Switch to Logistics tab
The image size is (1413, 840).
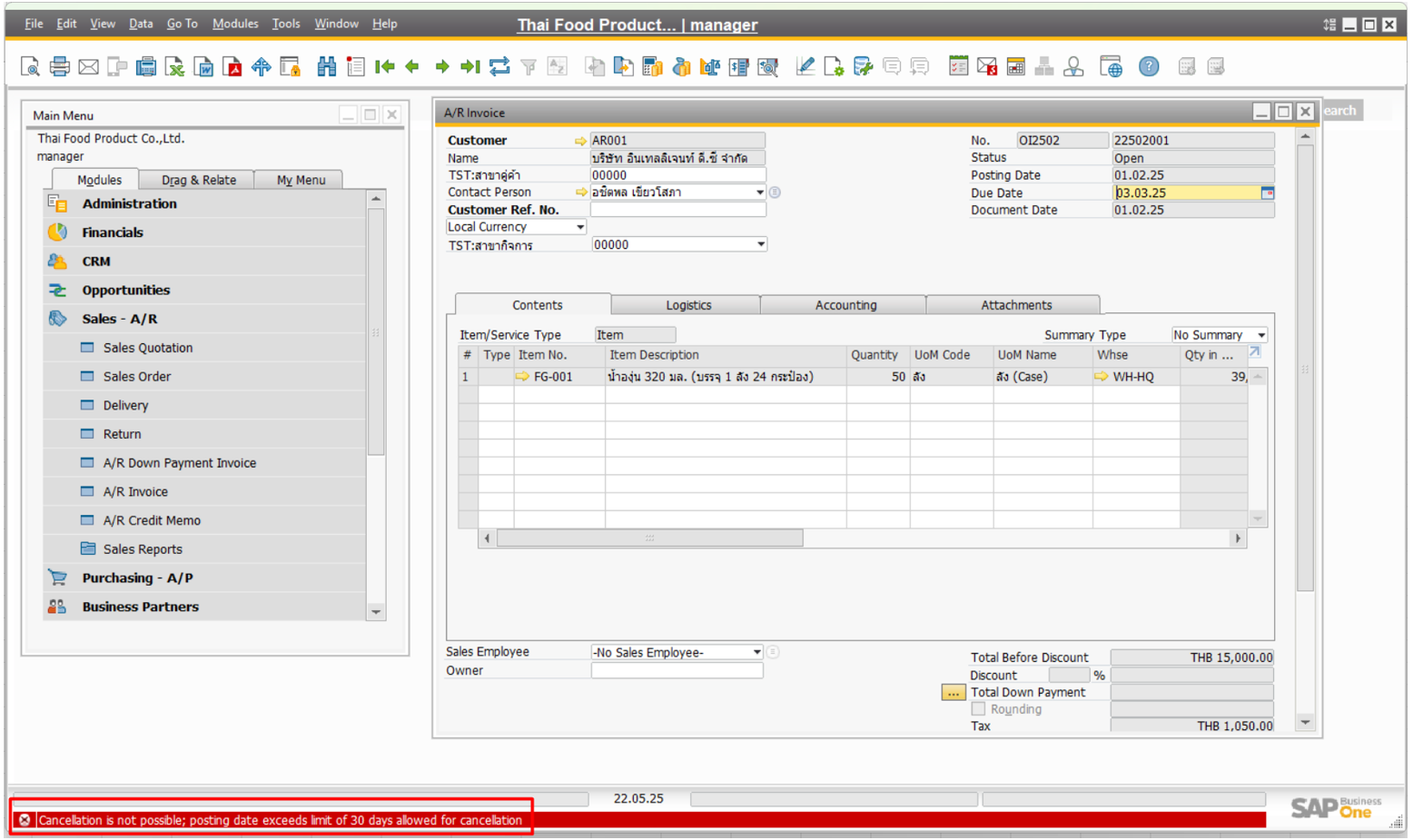coord(688,305)
